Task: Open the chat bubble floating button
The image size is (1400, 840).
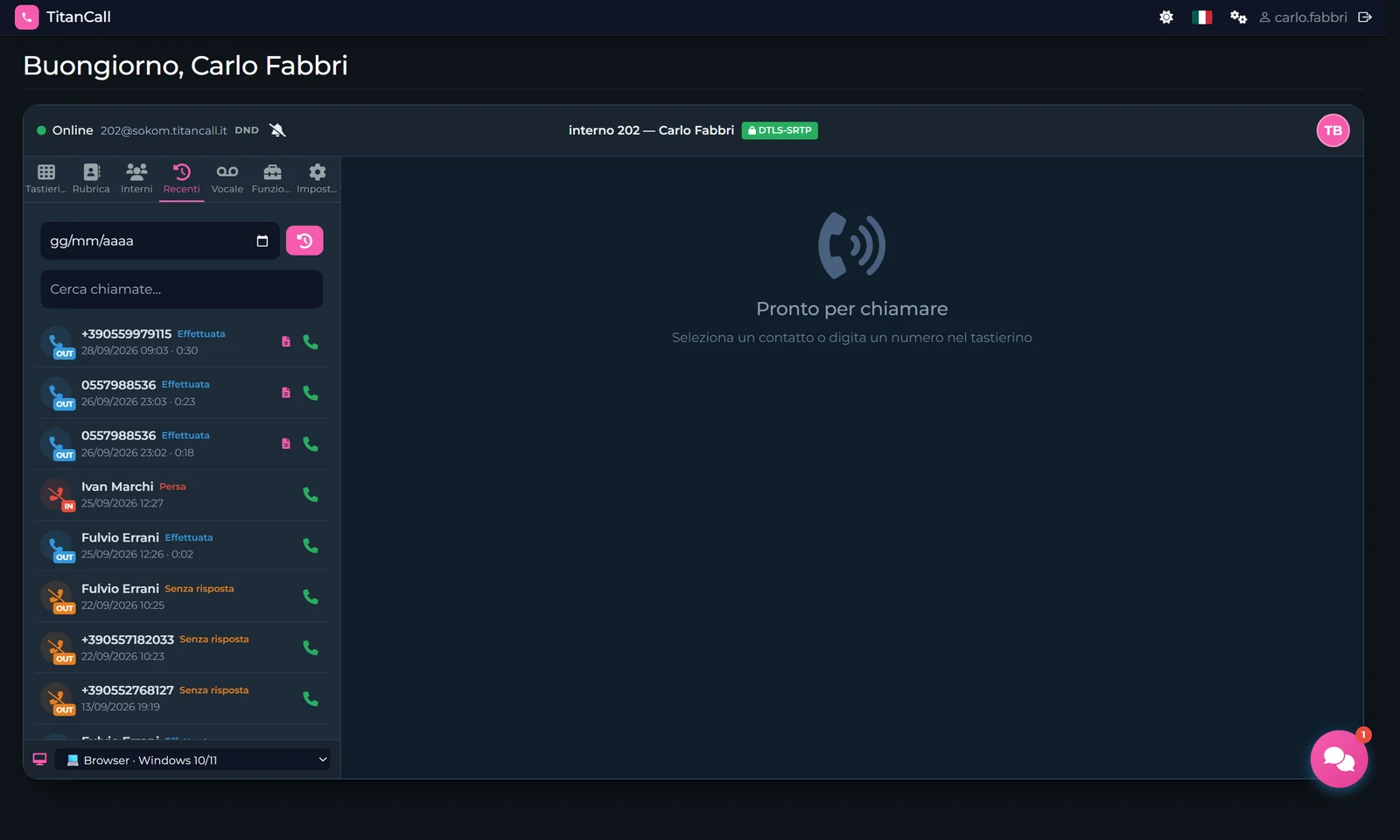Action: [x=1339, y=759]
